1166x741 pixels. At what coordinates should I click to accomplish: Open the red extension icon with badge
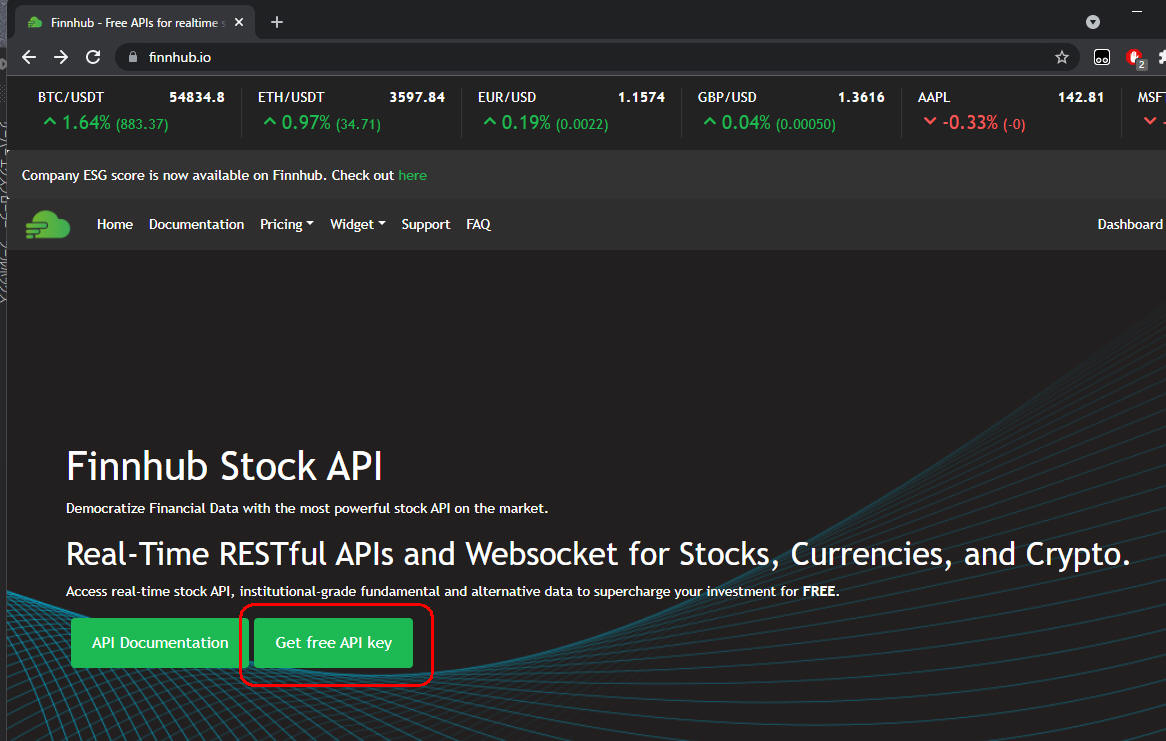pos(1135,57)
